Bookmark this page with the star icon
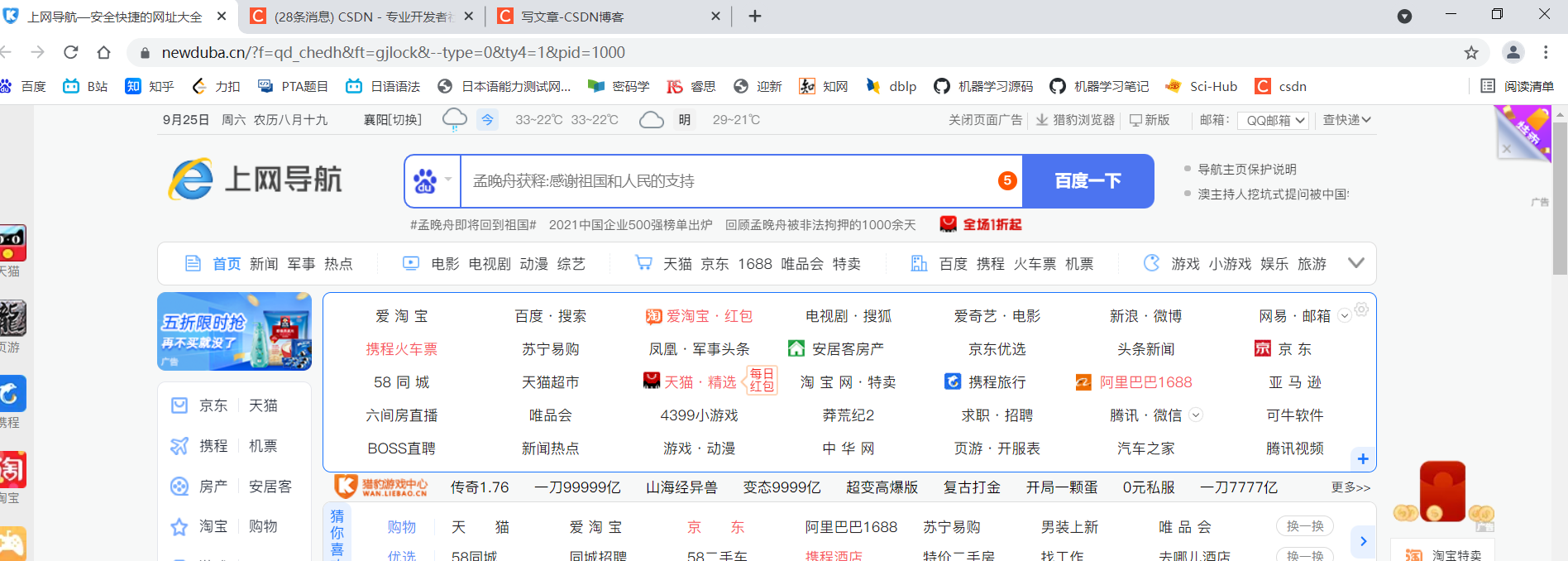Screen dimensions: 1568x561 pos(1471,52)
